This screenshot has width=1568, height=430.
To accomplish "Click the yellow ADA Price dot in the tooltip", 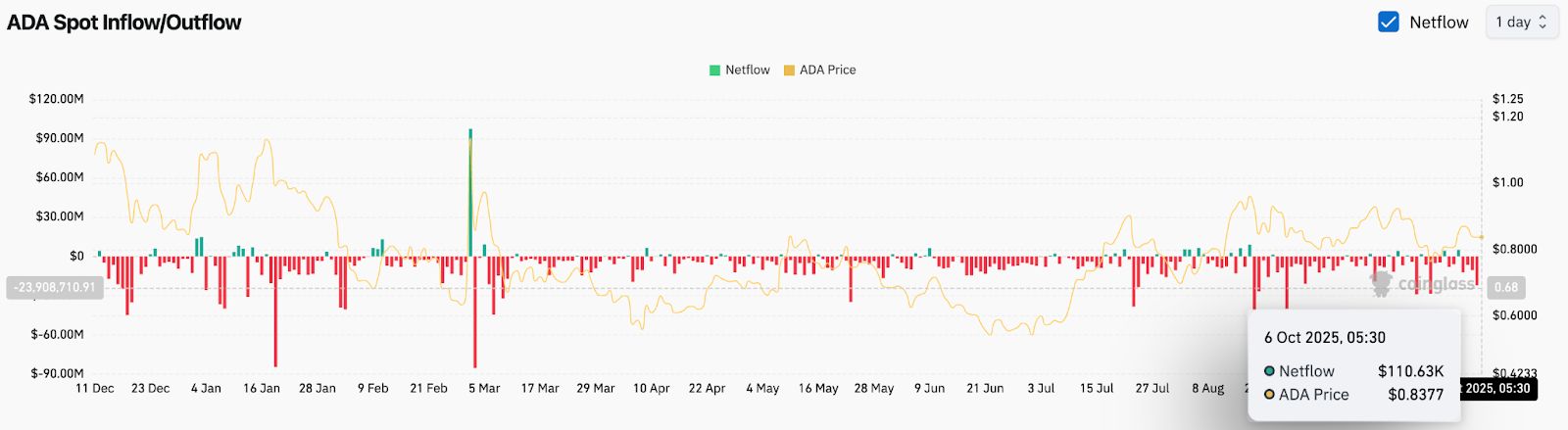I will point(1269,395).
